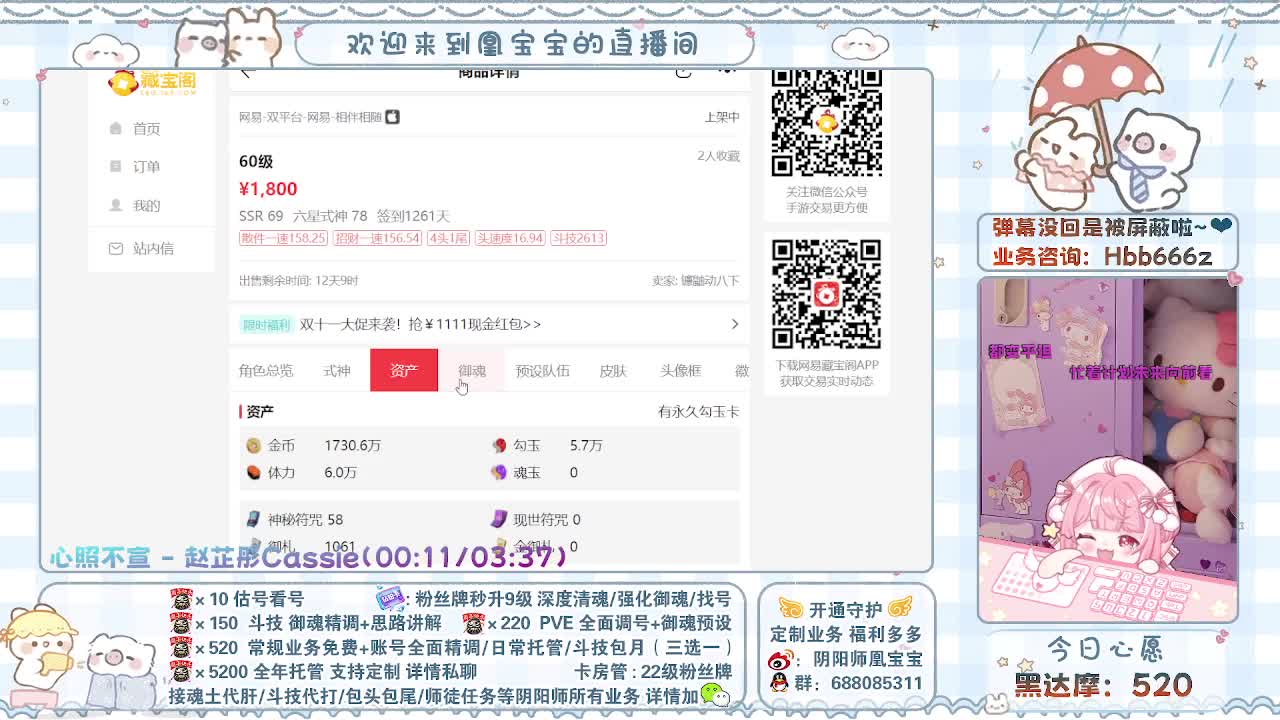Screen dimensions: 1280x720
Task: Switch to the 式神 tab
Action: coord(337,370)
